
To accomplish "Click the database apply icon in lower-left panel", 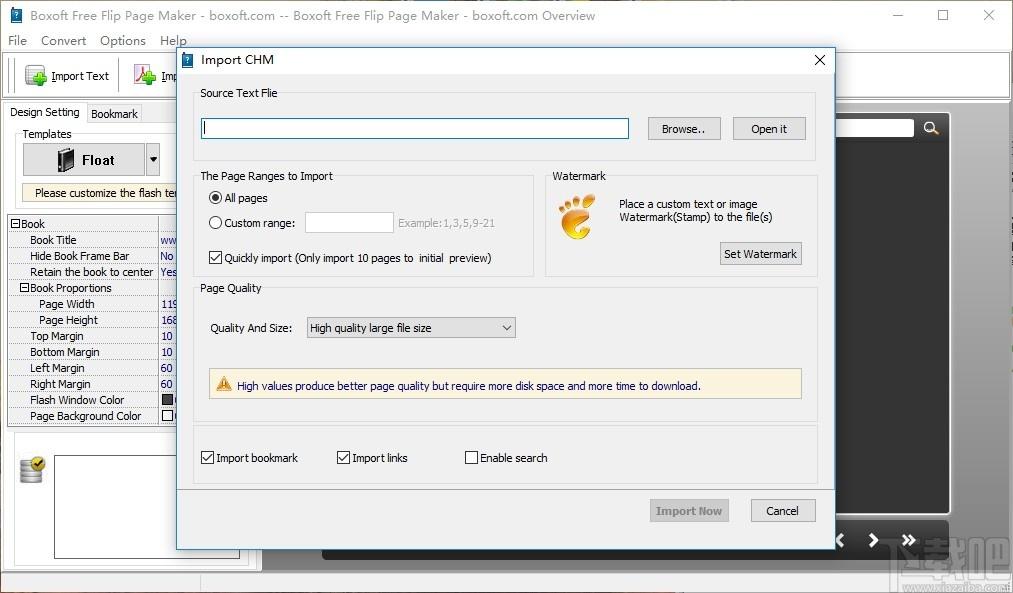I will [32, 470].
